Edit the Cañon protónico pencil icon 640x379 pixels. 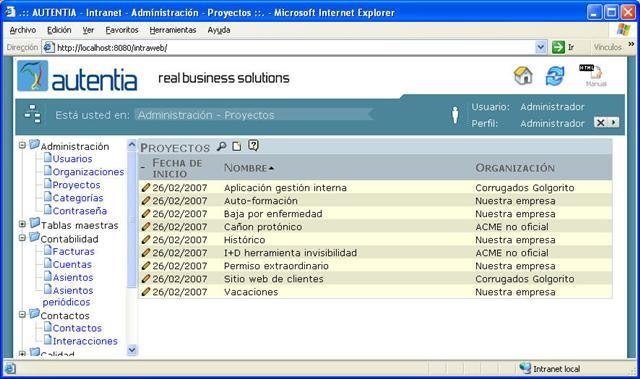(146, 227)
